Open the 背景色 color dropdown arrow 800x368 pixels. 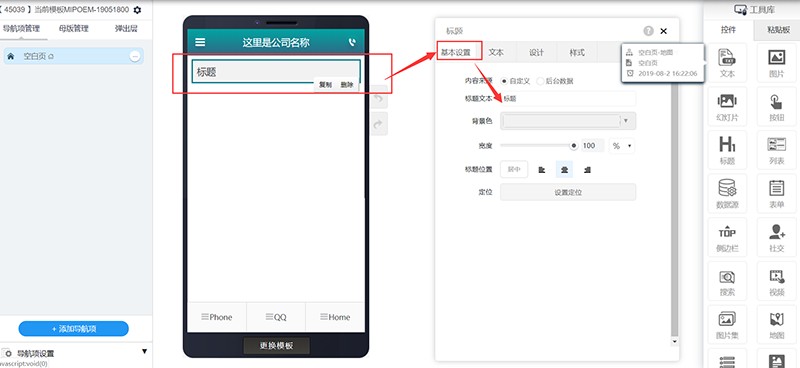coord(626,121)
